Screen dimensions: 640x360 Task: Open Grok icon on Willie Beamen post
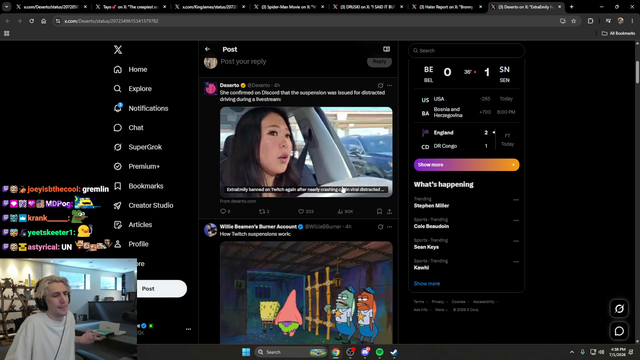pyautogui.click(x=380, y=227)
